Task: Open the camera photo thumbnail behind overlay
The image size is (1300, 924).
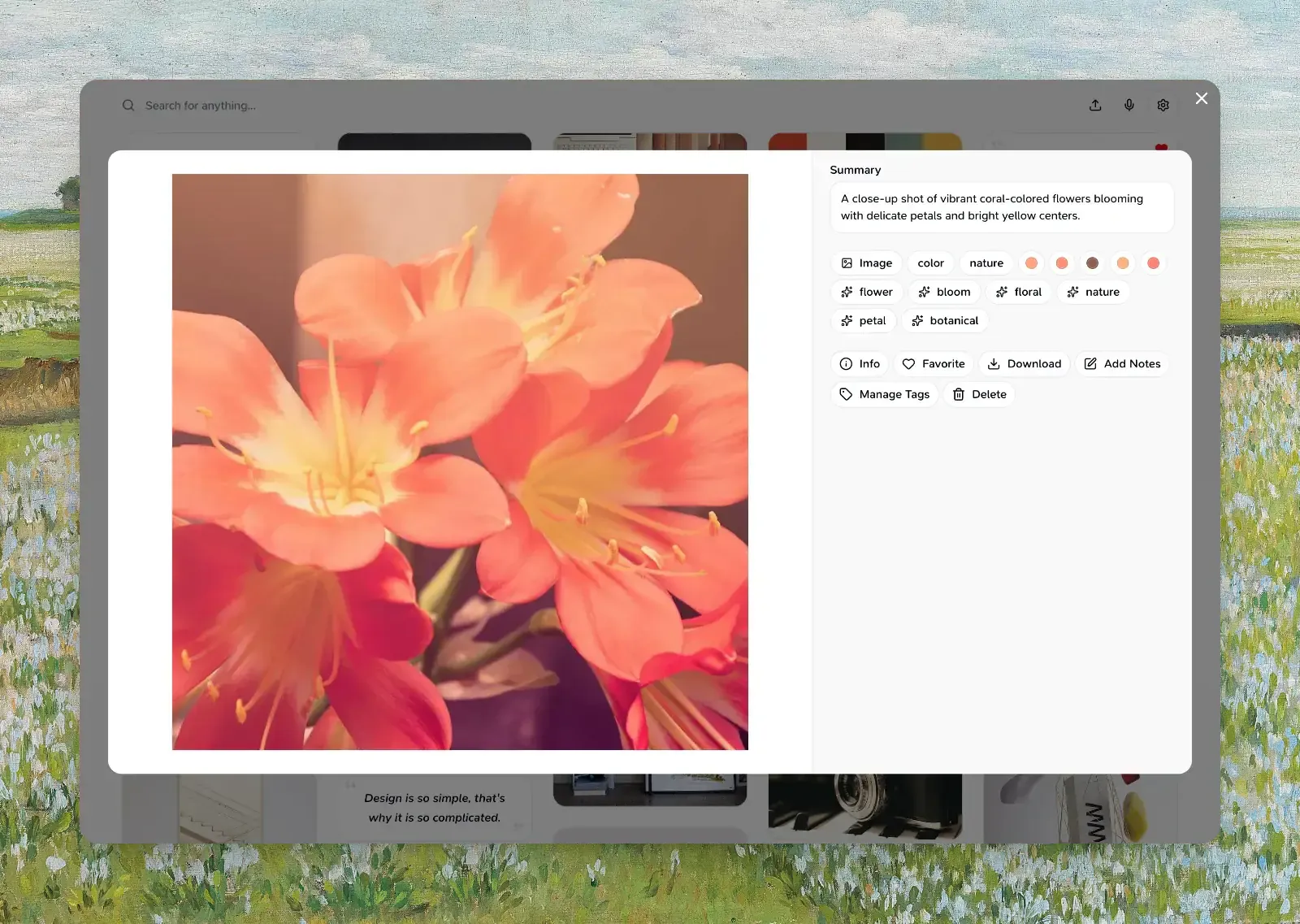Action: coord(865,806)
